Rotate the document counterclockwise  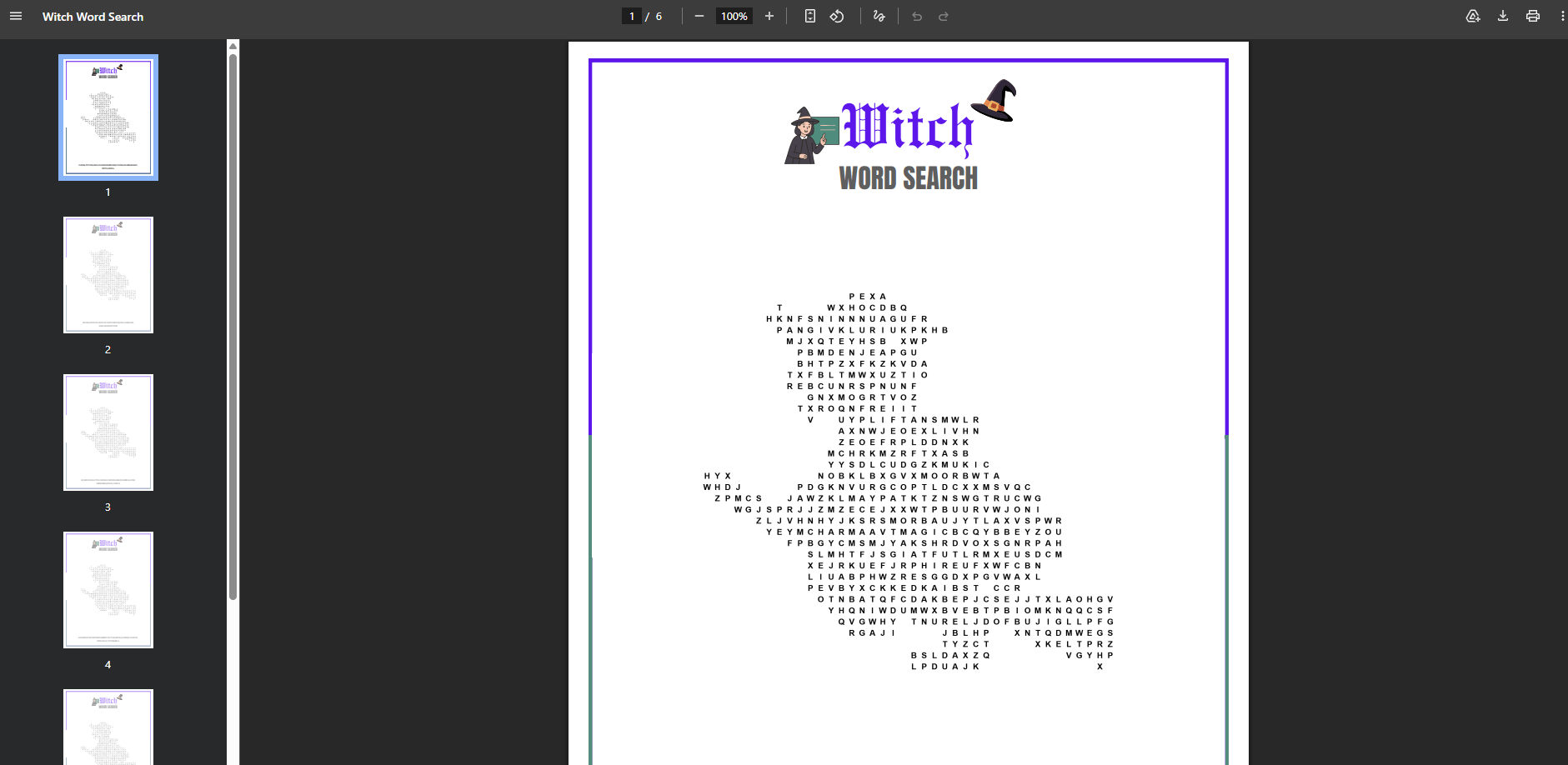click(x=837, y=17)
